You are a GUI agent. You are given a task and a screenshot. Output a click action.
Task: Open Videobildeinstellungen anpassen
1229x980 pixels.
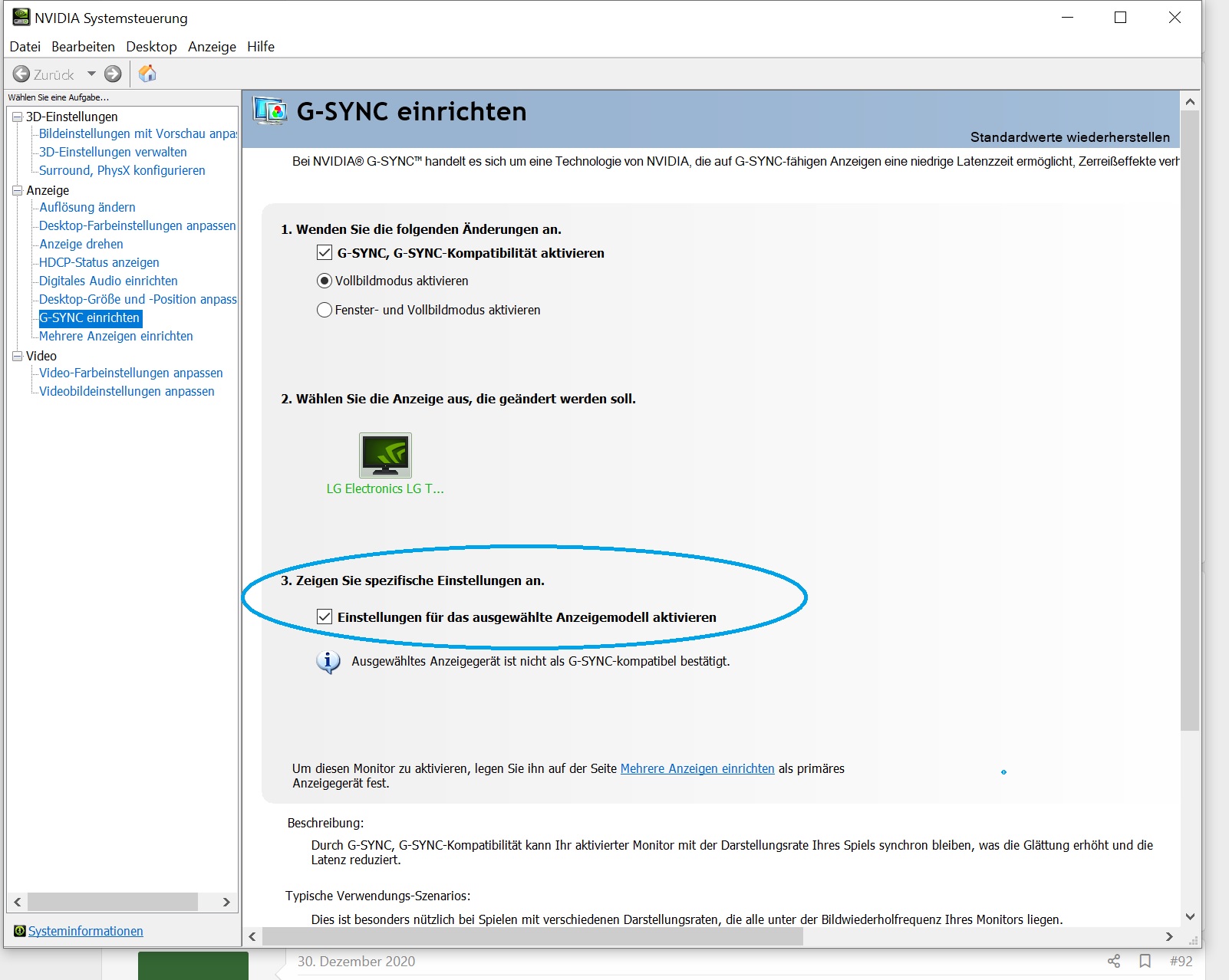127,391
